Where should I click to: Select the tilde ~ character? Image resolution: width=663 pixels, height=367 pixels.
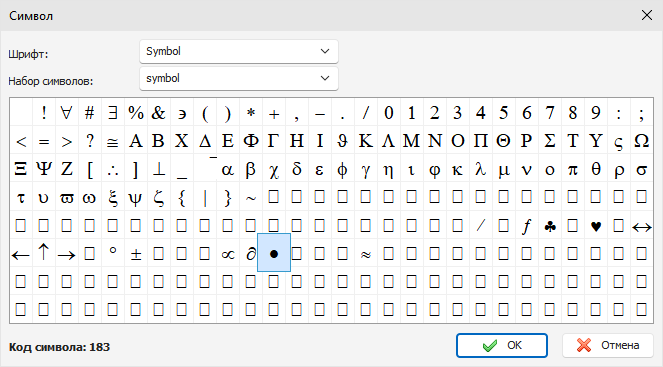[x=251, y=197]
